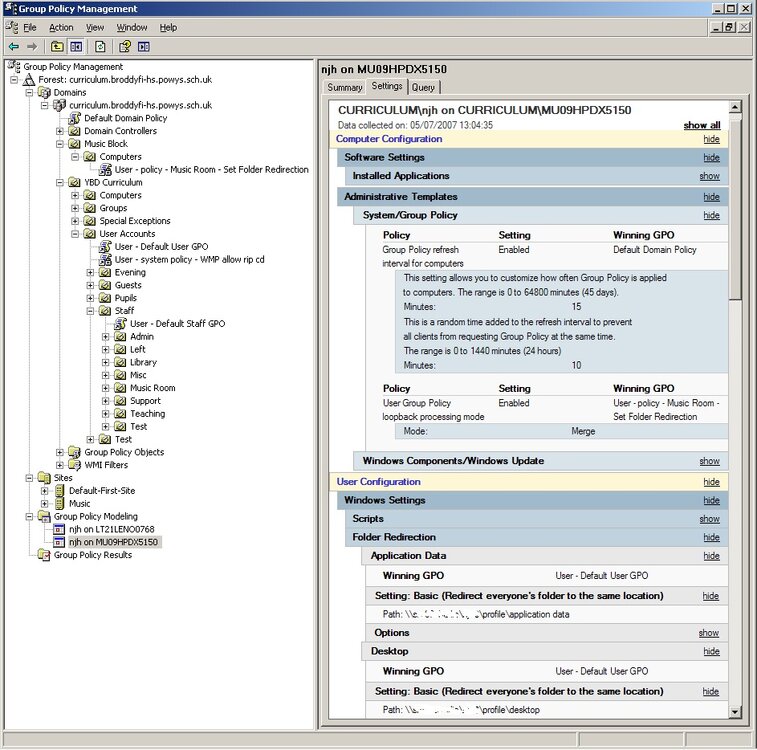757x750 pixels.
Task: Expand the Teaching node
Action: pos(106,414)
